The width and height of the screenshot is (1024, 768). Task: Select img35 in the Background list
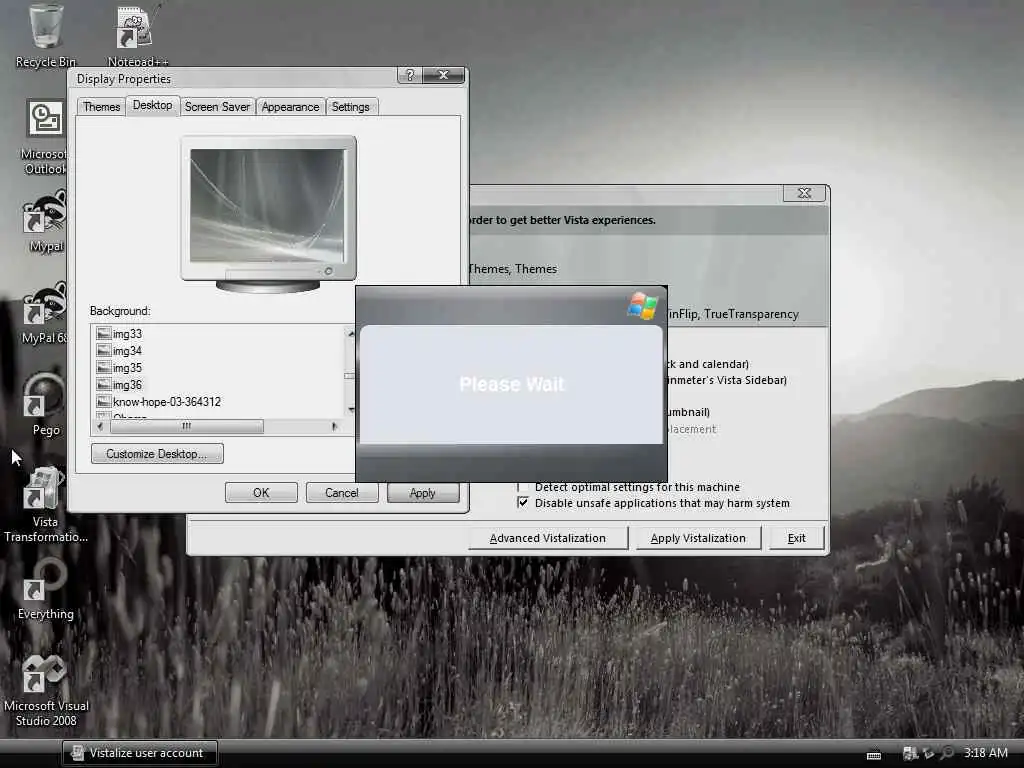127,368
